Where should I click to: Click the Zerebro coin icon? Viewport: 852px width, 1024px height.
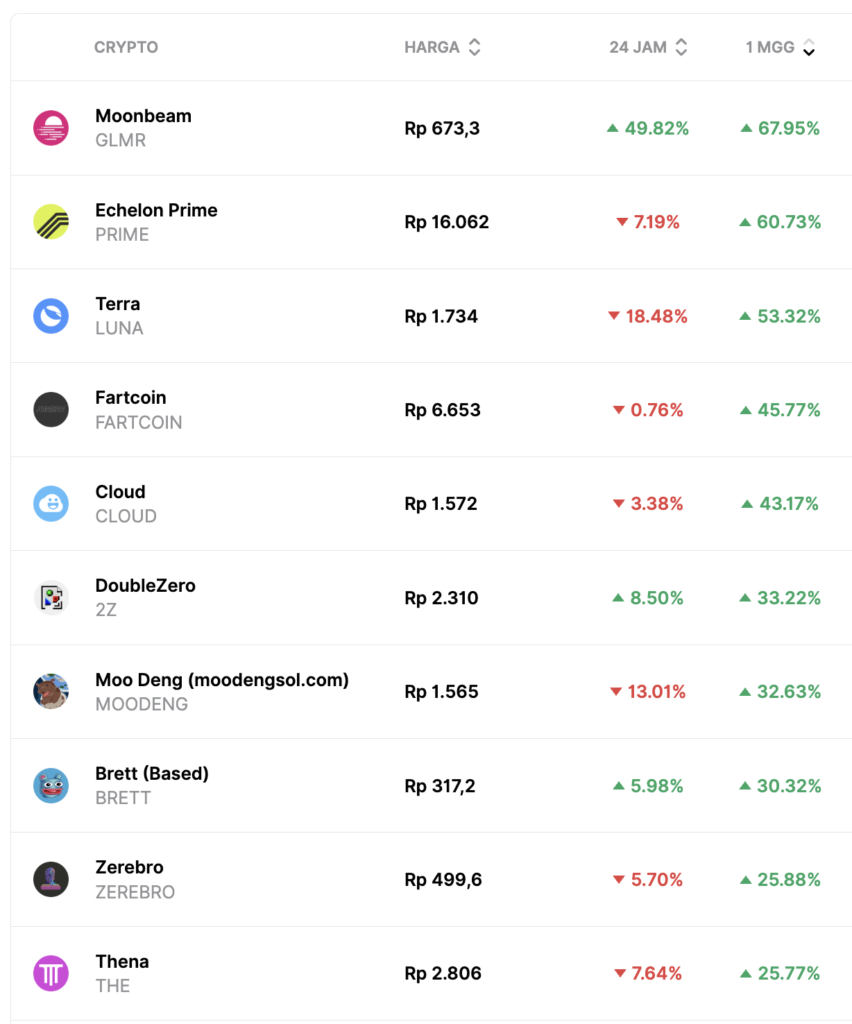[51, 880]
